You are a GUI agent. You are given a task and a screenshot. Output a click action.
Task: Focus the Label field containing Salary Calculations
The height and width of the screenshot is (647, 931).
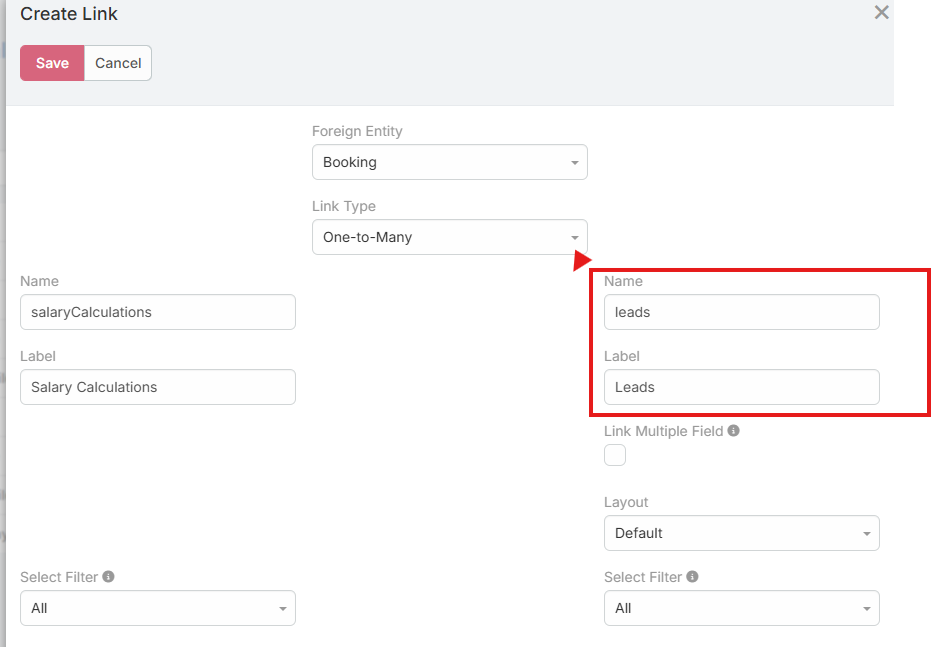coord(157,387)
